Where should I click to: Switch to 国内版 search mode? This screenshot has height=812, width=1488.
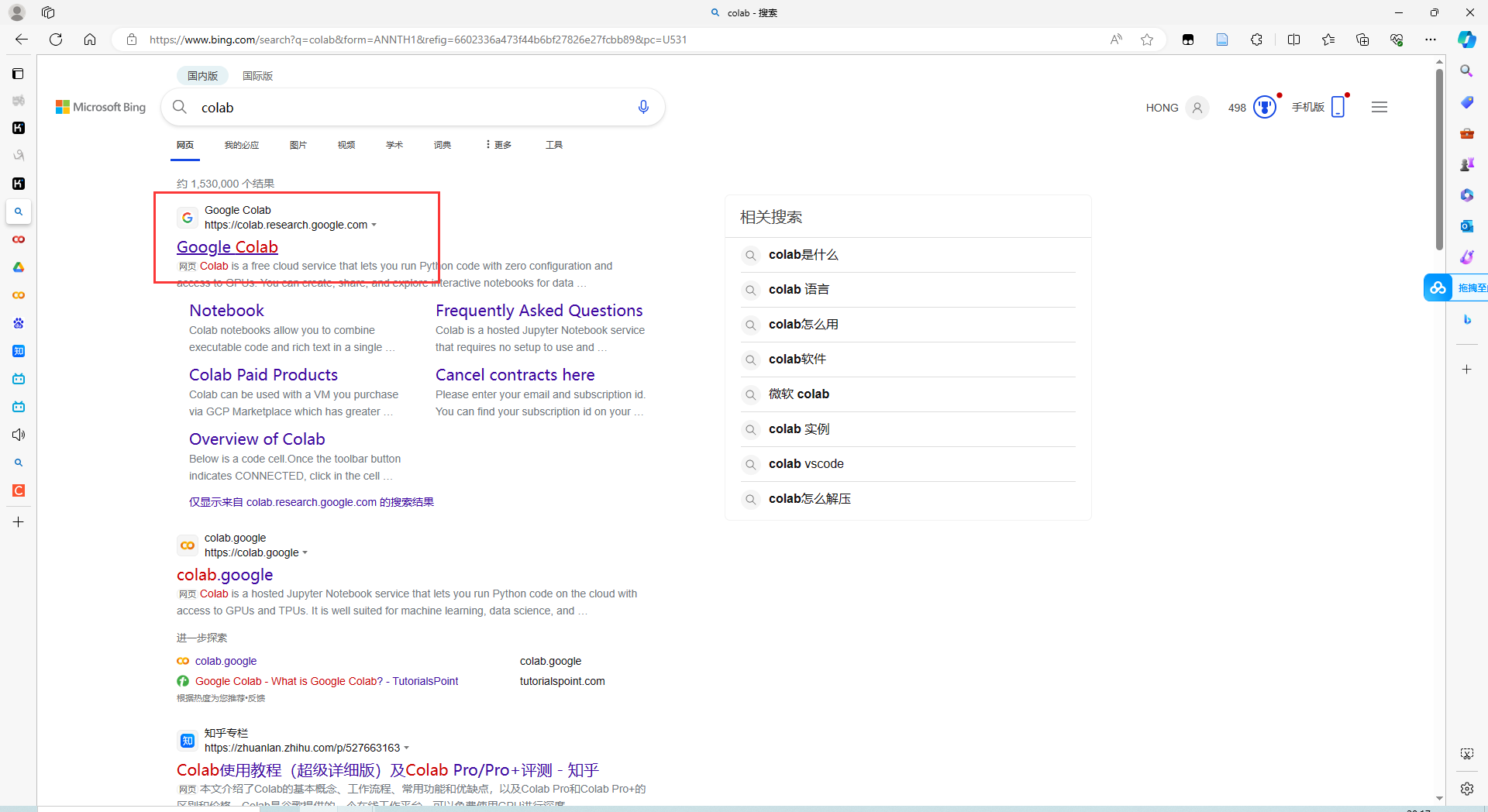(202, 76)
